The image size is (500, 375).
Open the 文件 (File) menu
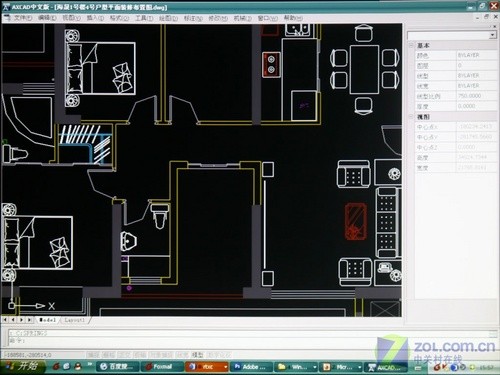pyautogui.click(x=23, y=18)
